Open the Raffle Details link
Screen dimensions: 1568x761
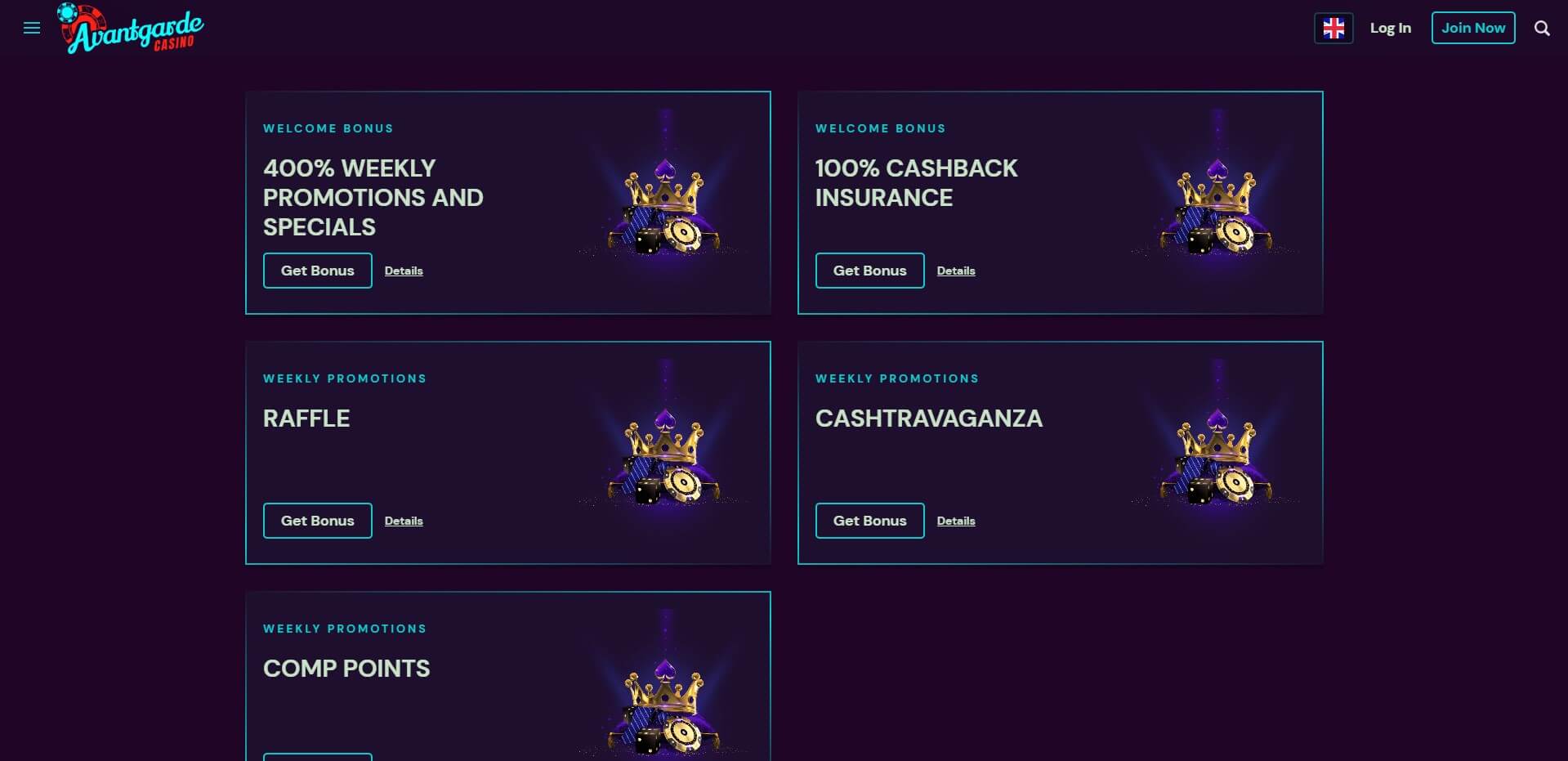coord(404,521)
